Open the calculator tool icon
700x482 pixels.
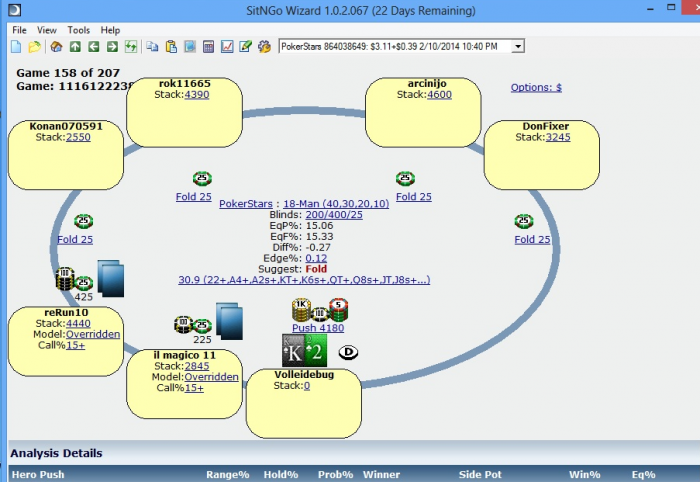pos(208,46)
